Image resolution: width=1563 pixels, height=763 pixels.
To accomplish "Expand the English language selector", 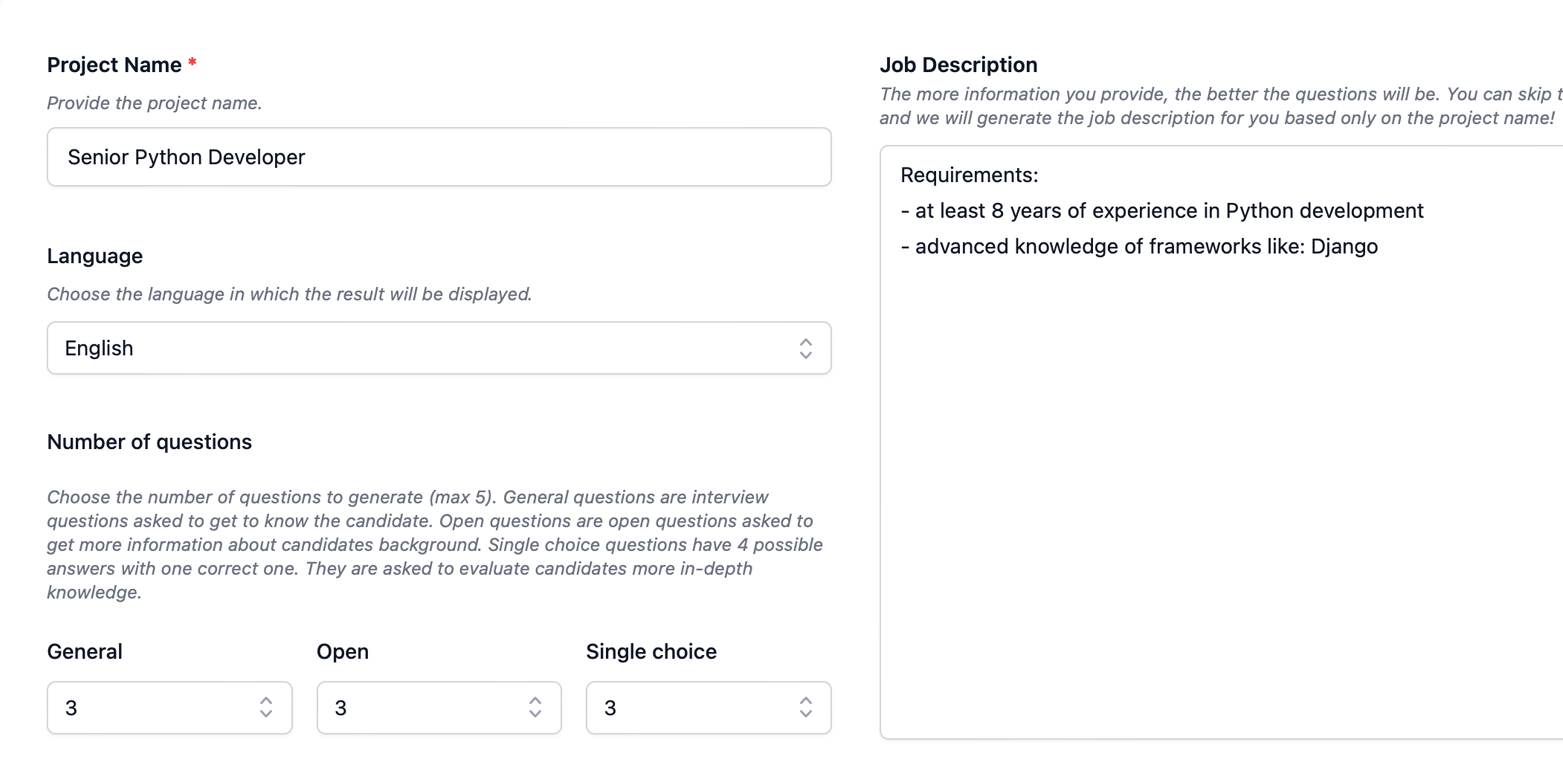I will (438, 348).
